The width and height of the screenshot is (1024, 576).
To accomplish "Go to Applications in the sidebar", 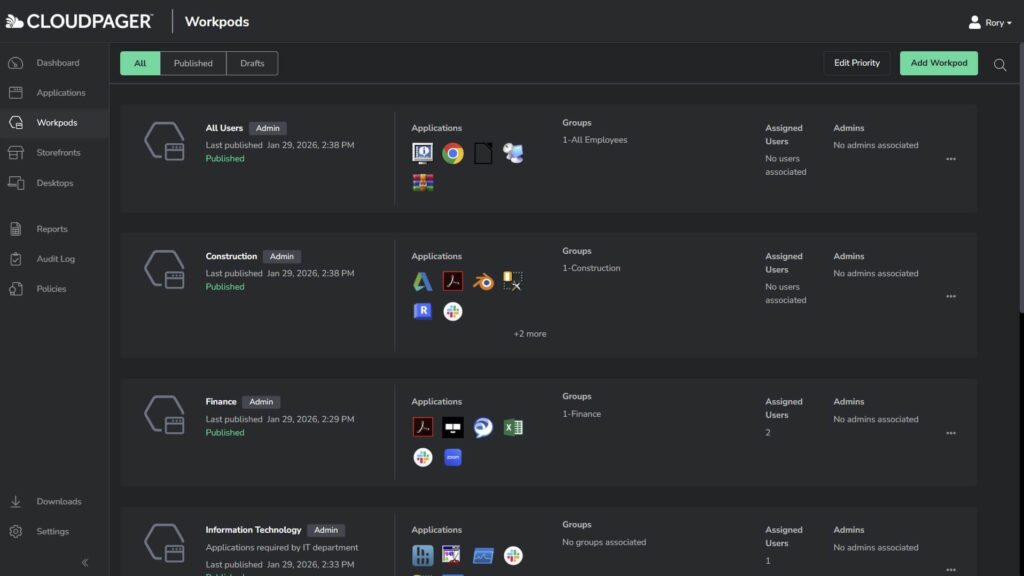I will (x=55, y=93).
